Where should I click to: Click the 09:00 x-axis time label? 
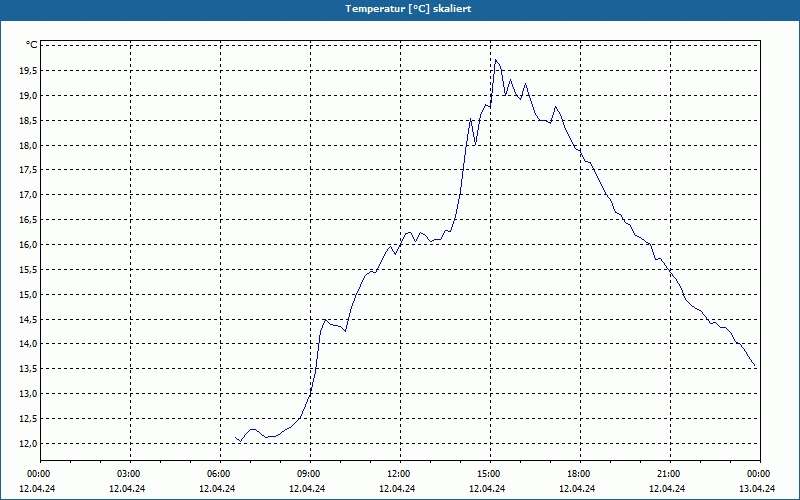(x=308, y=473)
